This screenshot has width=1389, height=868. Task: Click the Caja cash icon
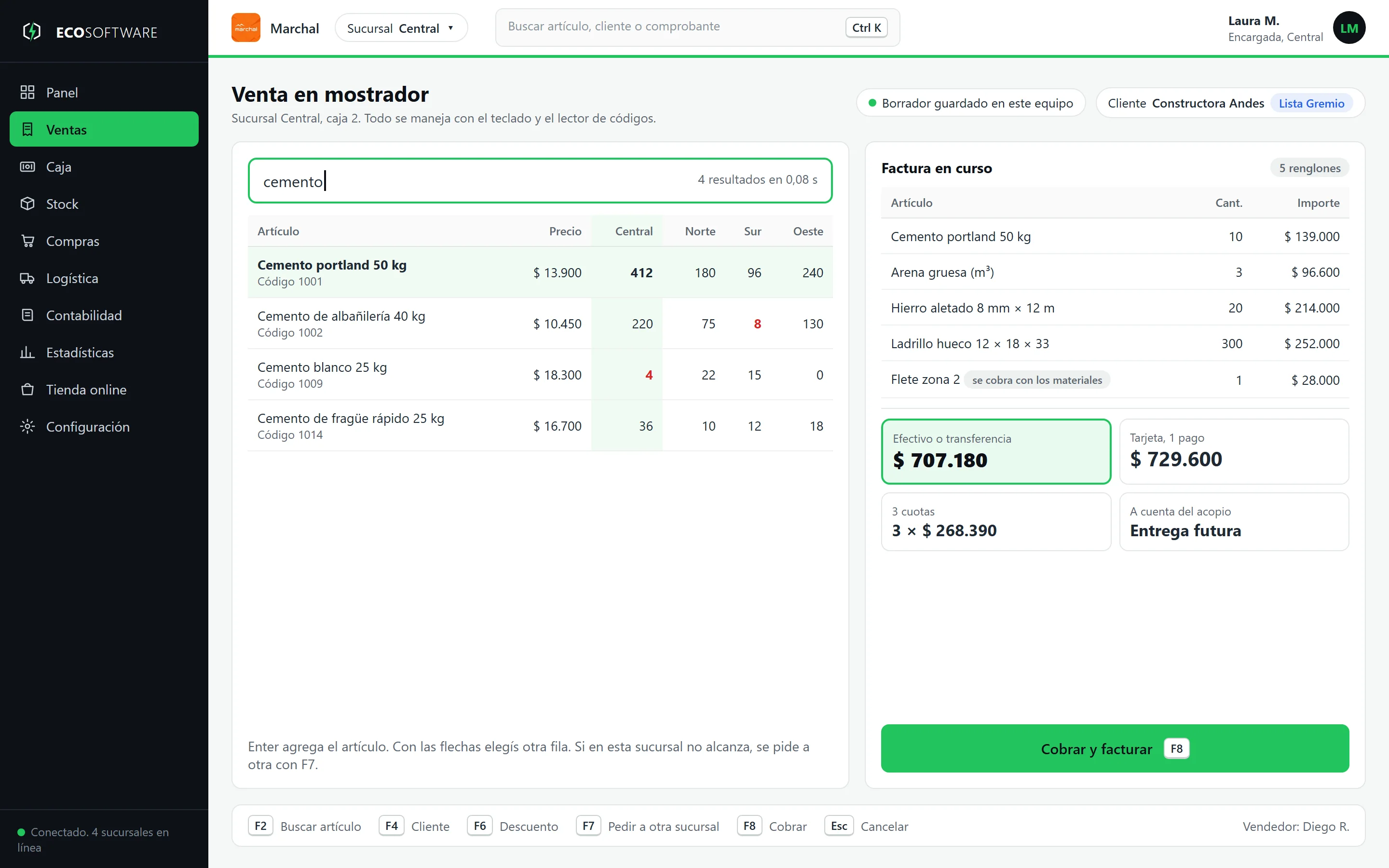point(27,166)
